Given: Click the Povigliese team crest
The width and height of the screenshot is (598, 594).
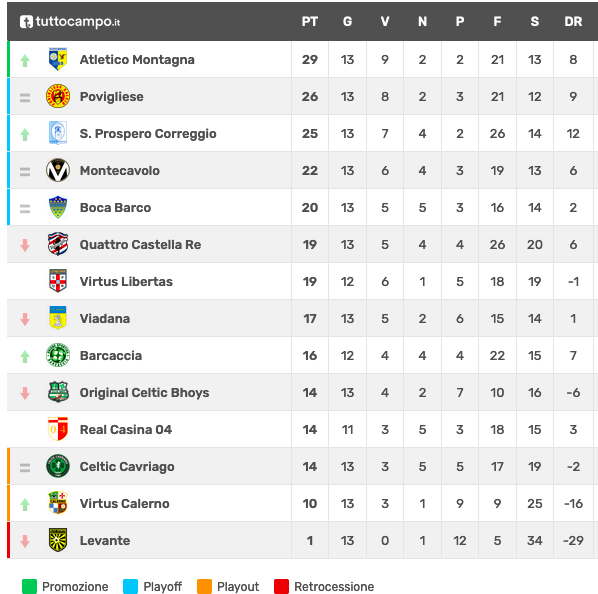Looking at the screenshot, I should pyautogui.click(x=58, y=96).
